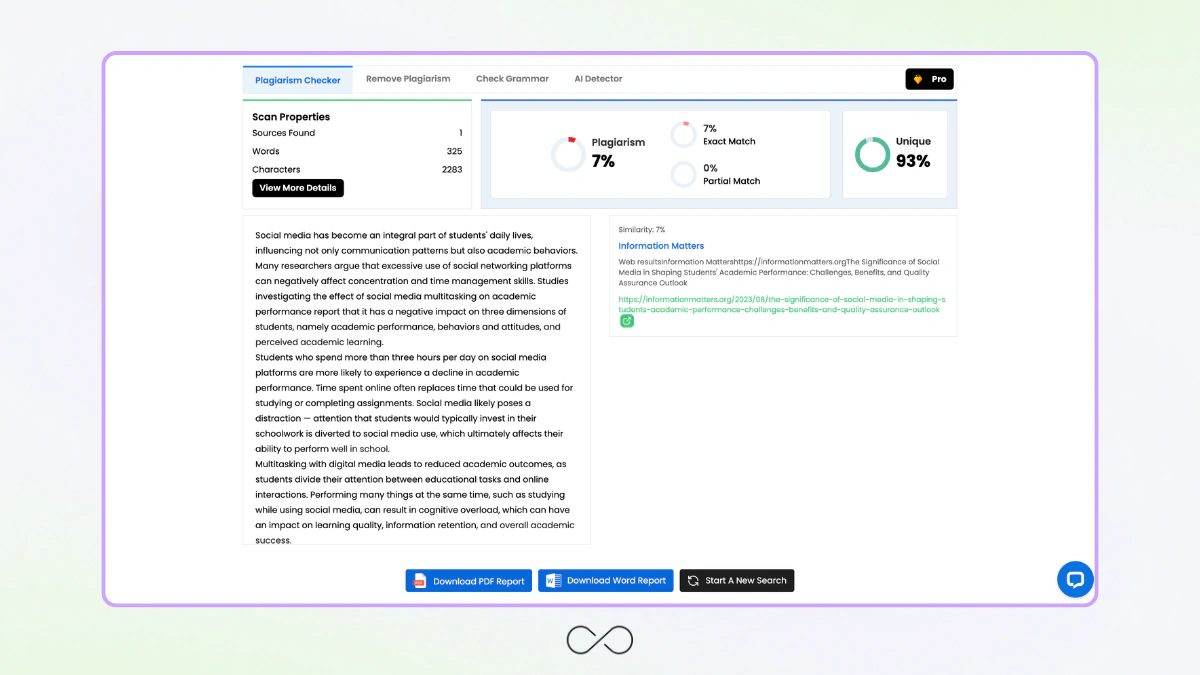Click the Exact Match label
The image size is (1200, 675).
point(729,142)
